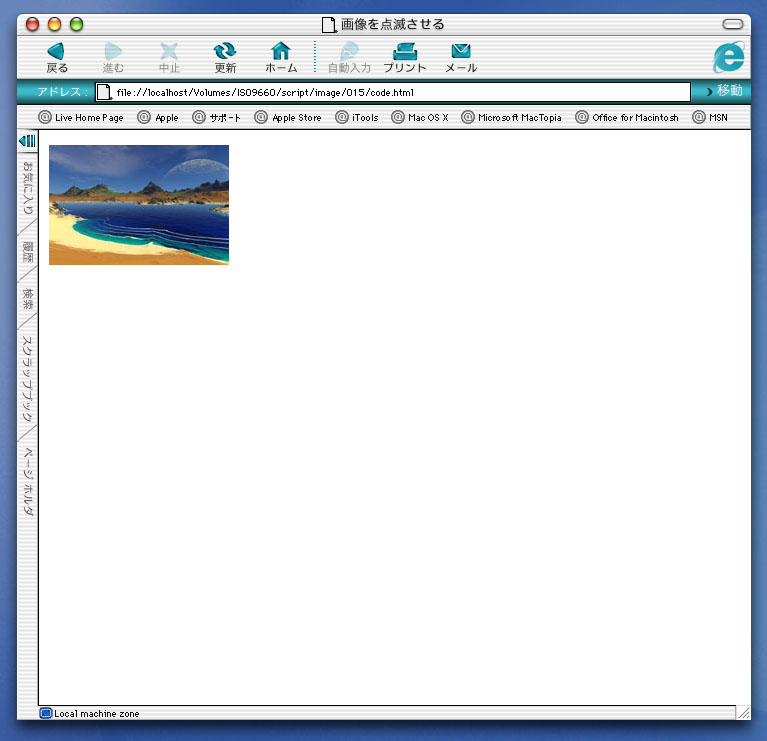This screenshot has height=741, width=767.
Task: Click the red close window button
Action: (x=32, y=24)
